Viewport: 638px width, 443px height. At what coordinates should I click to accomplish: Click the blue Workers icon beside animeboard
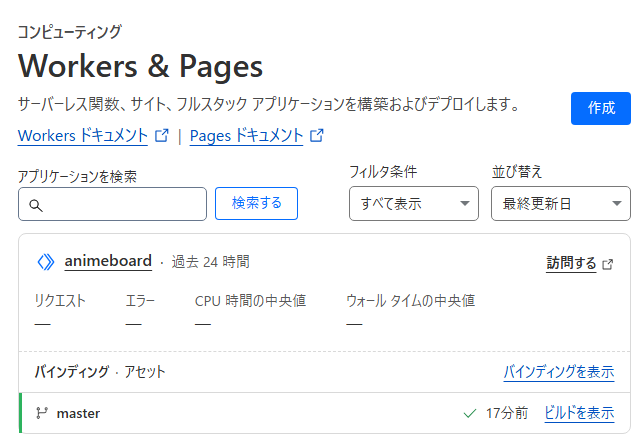(46, 262)
